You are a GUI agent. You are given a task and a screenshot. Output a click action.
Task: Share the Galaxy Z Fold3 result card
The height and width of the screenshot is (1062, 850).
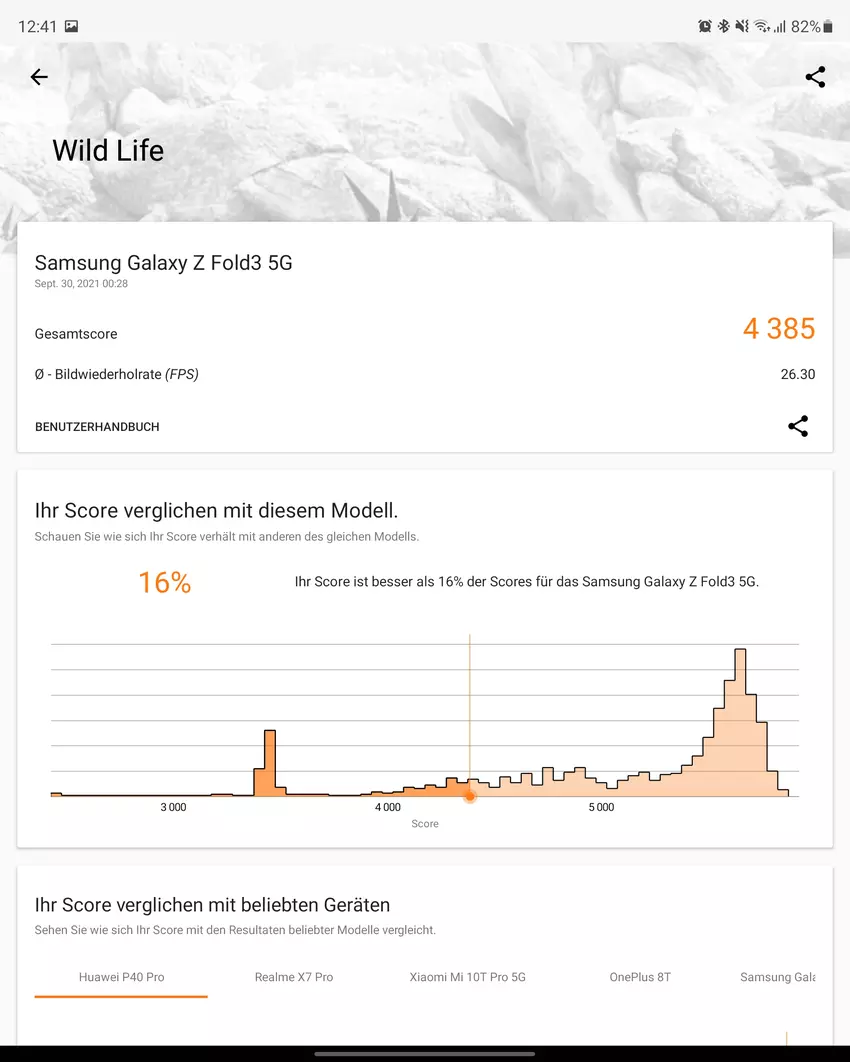[x=798, y=426]
